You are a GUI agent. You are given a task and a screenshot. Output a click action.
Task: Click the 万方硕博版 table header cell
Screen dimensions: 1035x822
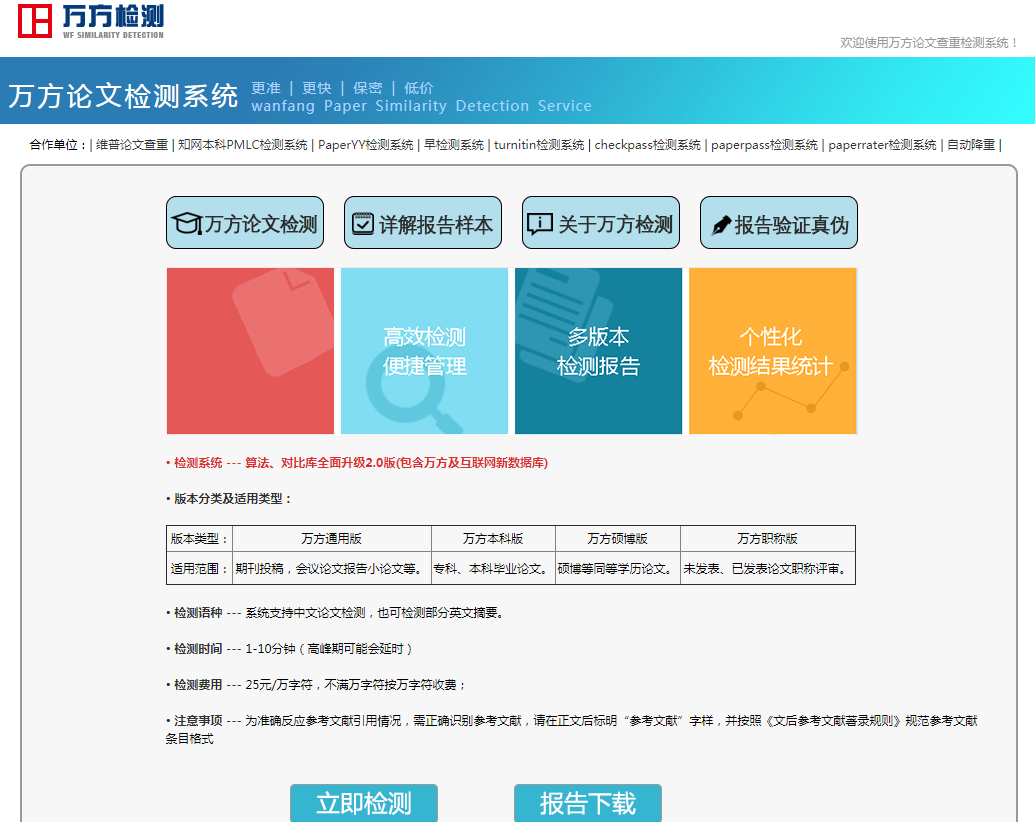point(618,539)
